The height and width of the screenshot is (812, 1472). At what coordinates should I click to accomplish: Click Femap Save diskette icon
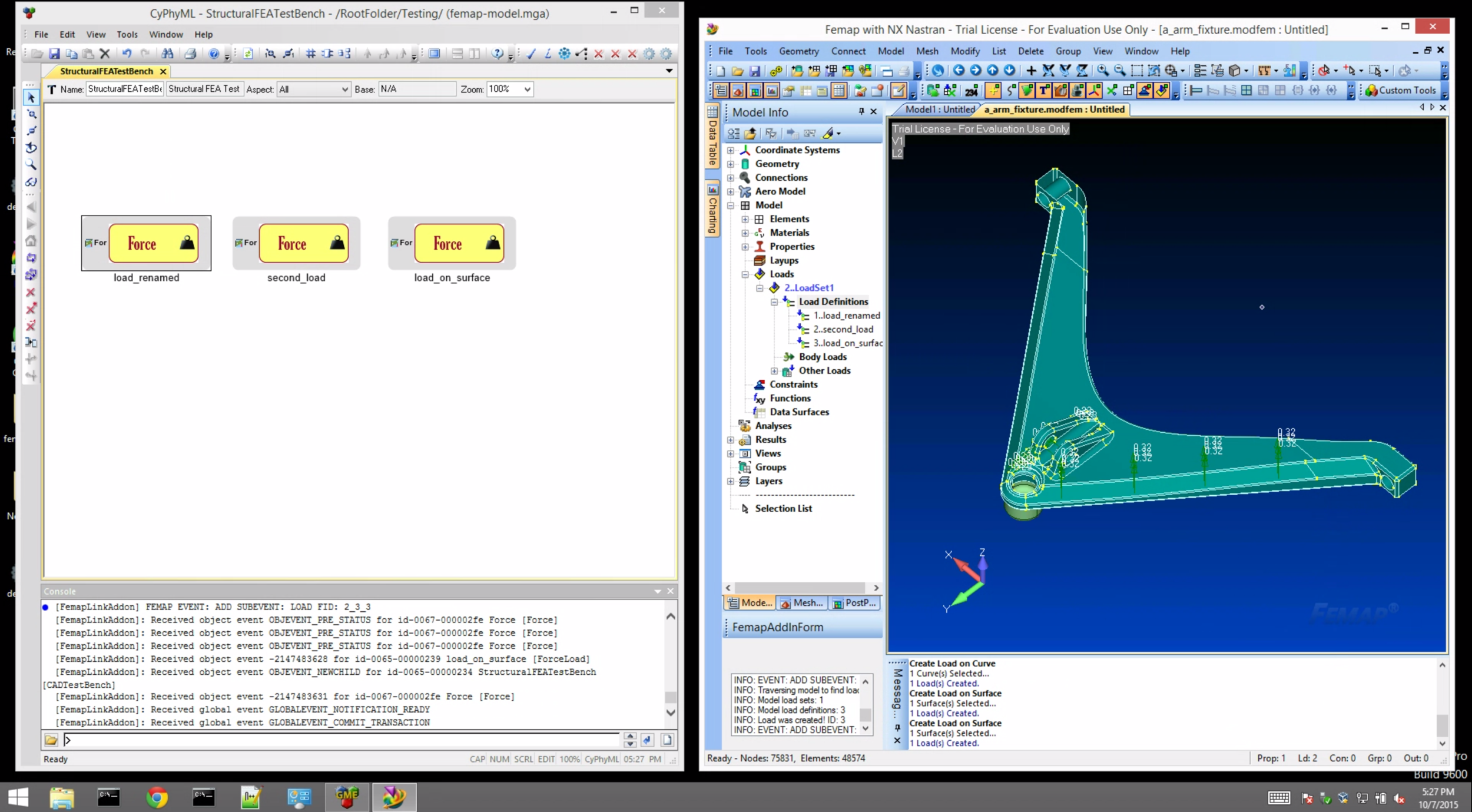pos(755,71)
